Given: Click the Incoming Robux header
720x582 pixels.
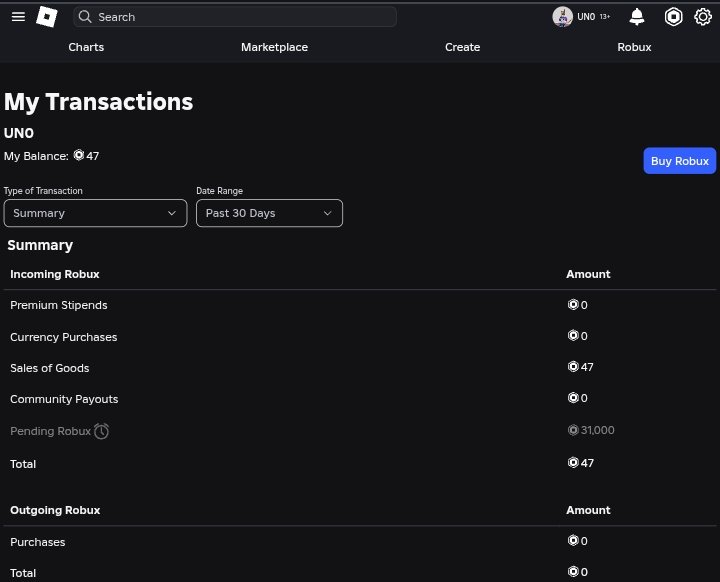Looking at the screenshot, I should coord(55,274).
